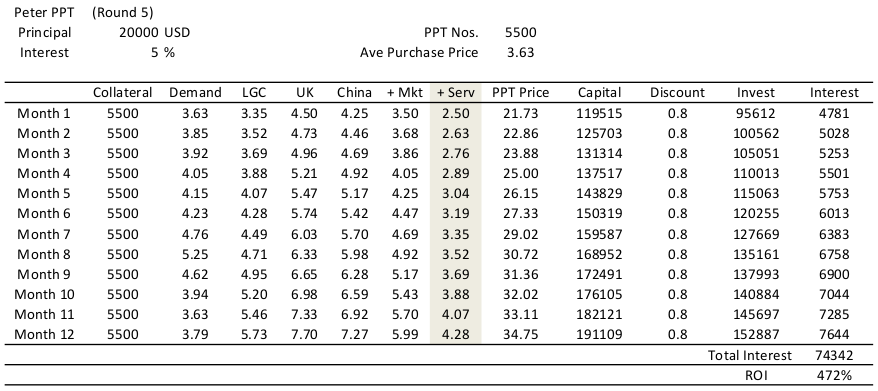Screen dimensions: 878x391
Task: Click the Month 12 row label
Action: click(44, 334)
